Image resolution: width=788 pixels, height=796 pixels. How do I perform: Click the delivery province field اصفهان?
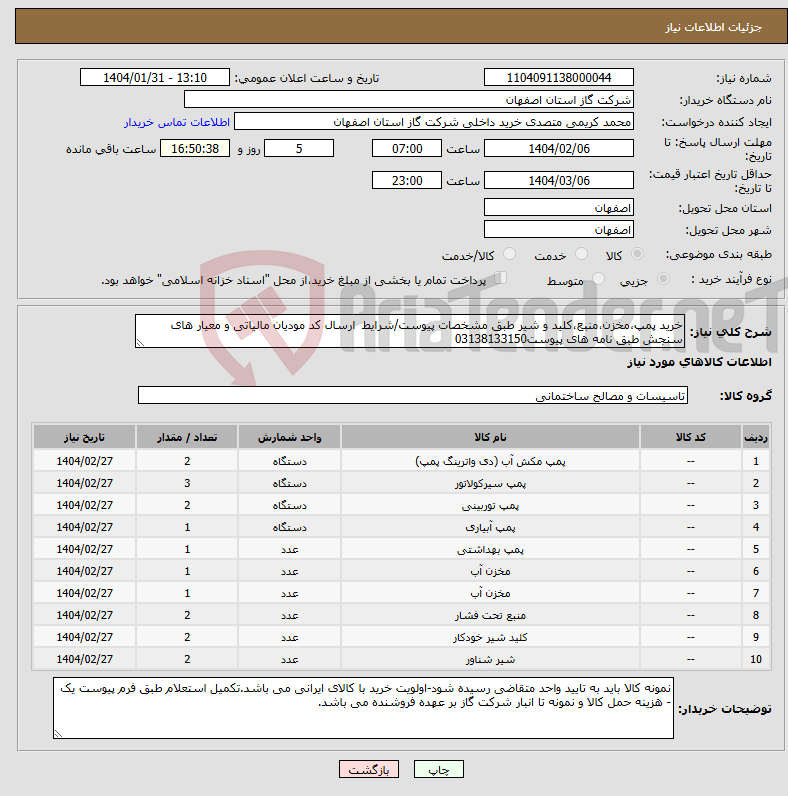(x=559, y=208)
